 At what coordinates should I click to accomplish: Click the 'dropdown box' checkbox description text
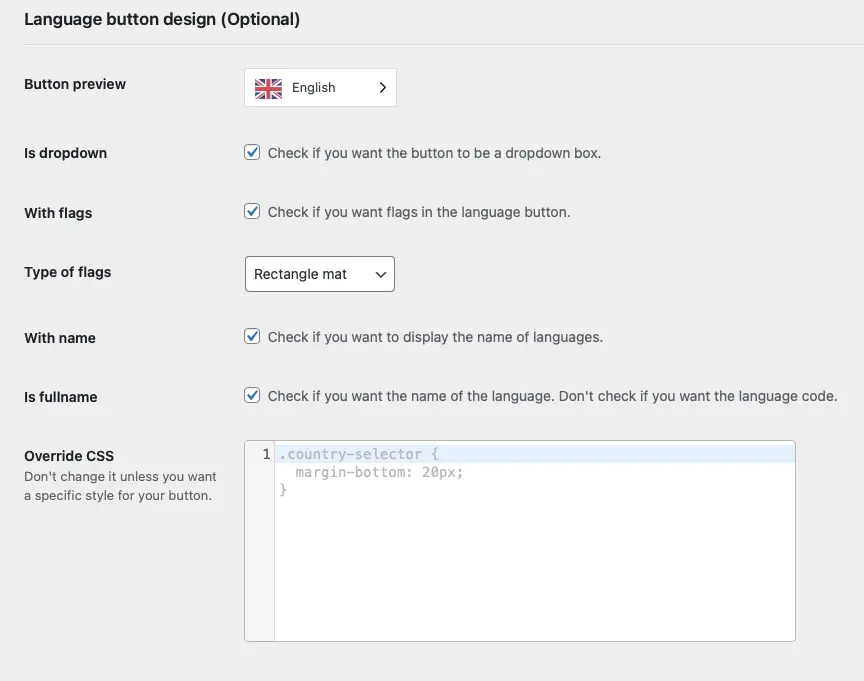point(434,153)
